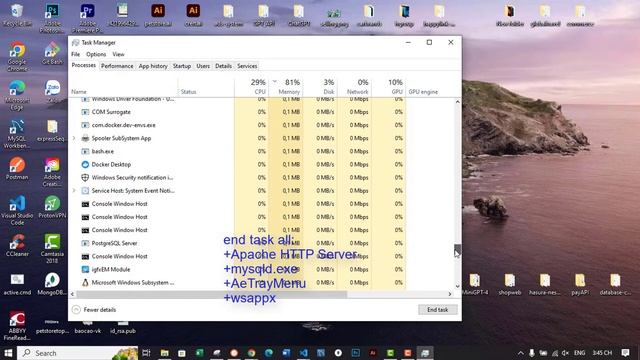The image size is (640, 360).
Task: Click the horizontal scrollbar thumb in process list
Action: pyautogui.click(x=211, y=294)
